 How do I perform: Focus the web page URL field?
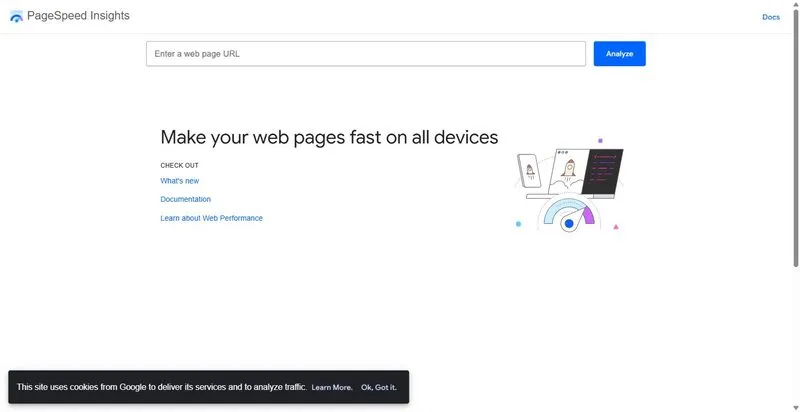pyautogui.click(x=366, y=54)
